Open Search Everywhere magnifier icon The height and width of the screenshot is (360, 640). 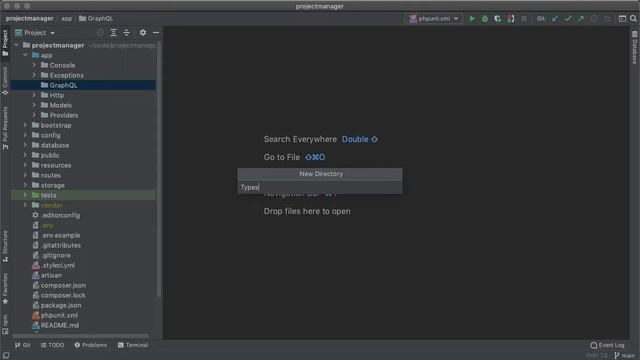pos(633,19)
